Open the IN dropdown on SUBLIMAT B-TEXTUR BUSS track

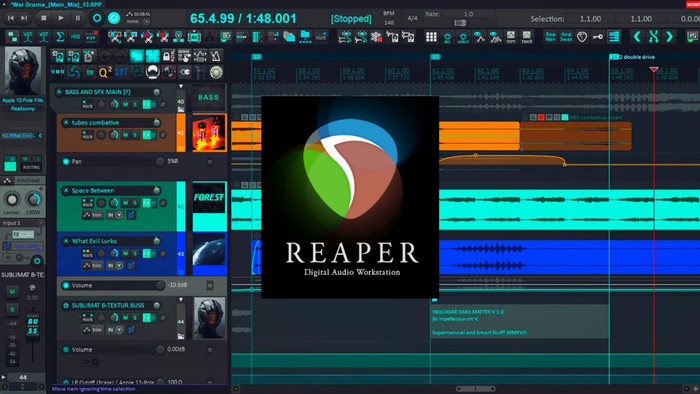point(115,330)
